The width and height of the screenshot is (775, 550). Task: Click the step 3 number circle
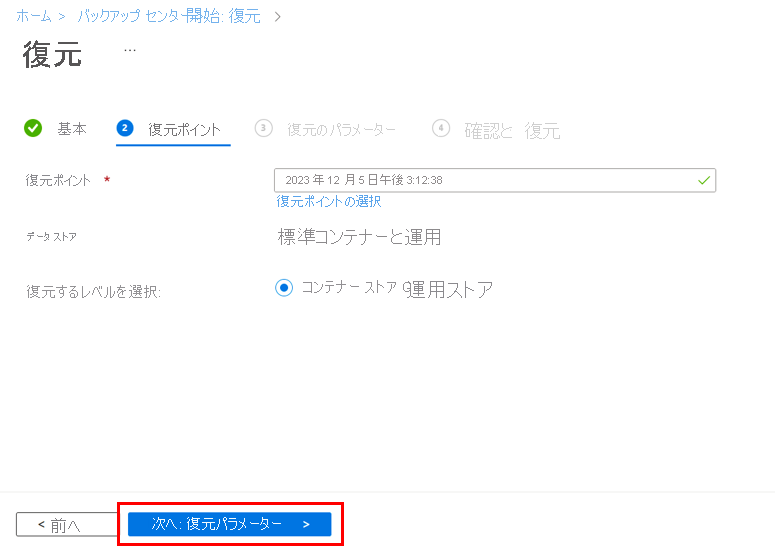pos(263,128)
